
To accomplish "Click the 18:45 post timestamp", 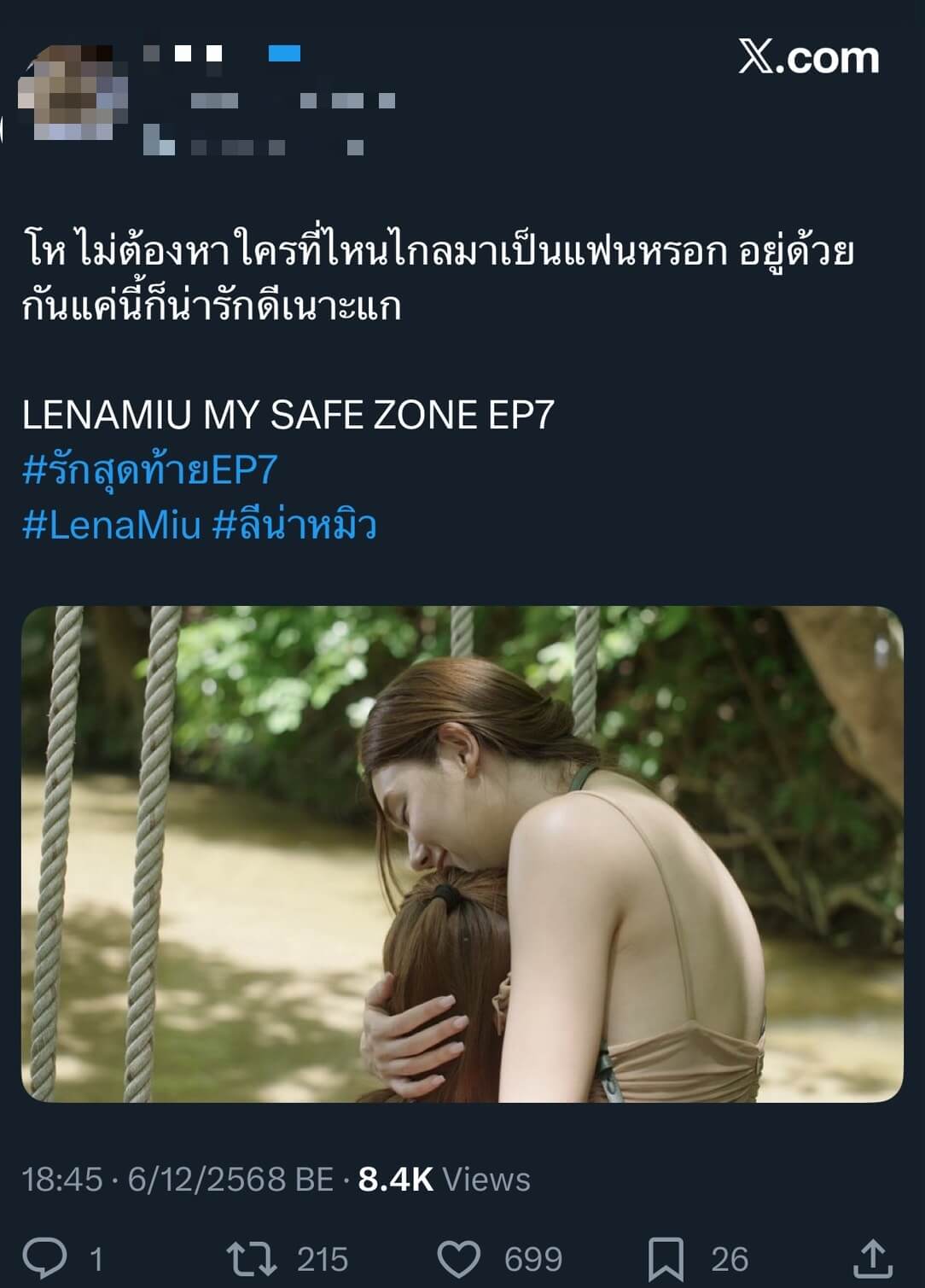I will pos(62,1179).
